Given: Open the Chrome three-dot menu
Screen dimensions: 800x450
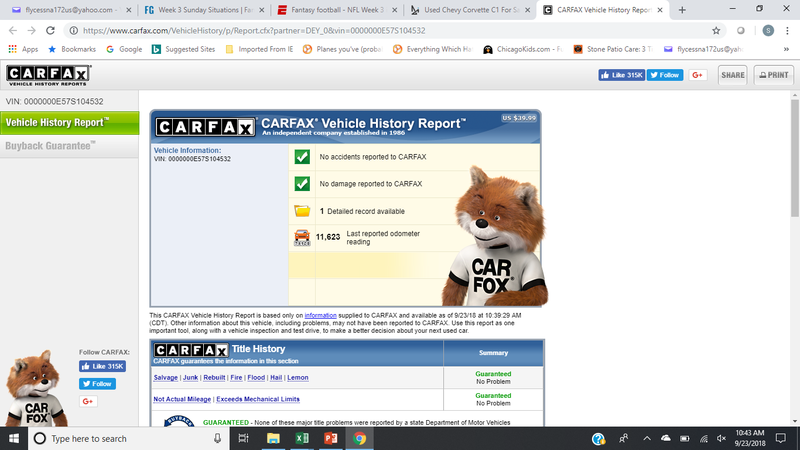Looking at the screenshot, I should pos(787,31).
